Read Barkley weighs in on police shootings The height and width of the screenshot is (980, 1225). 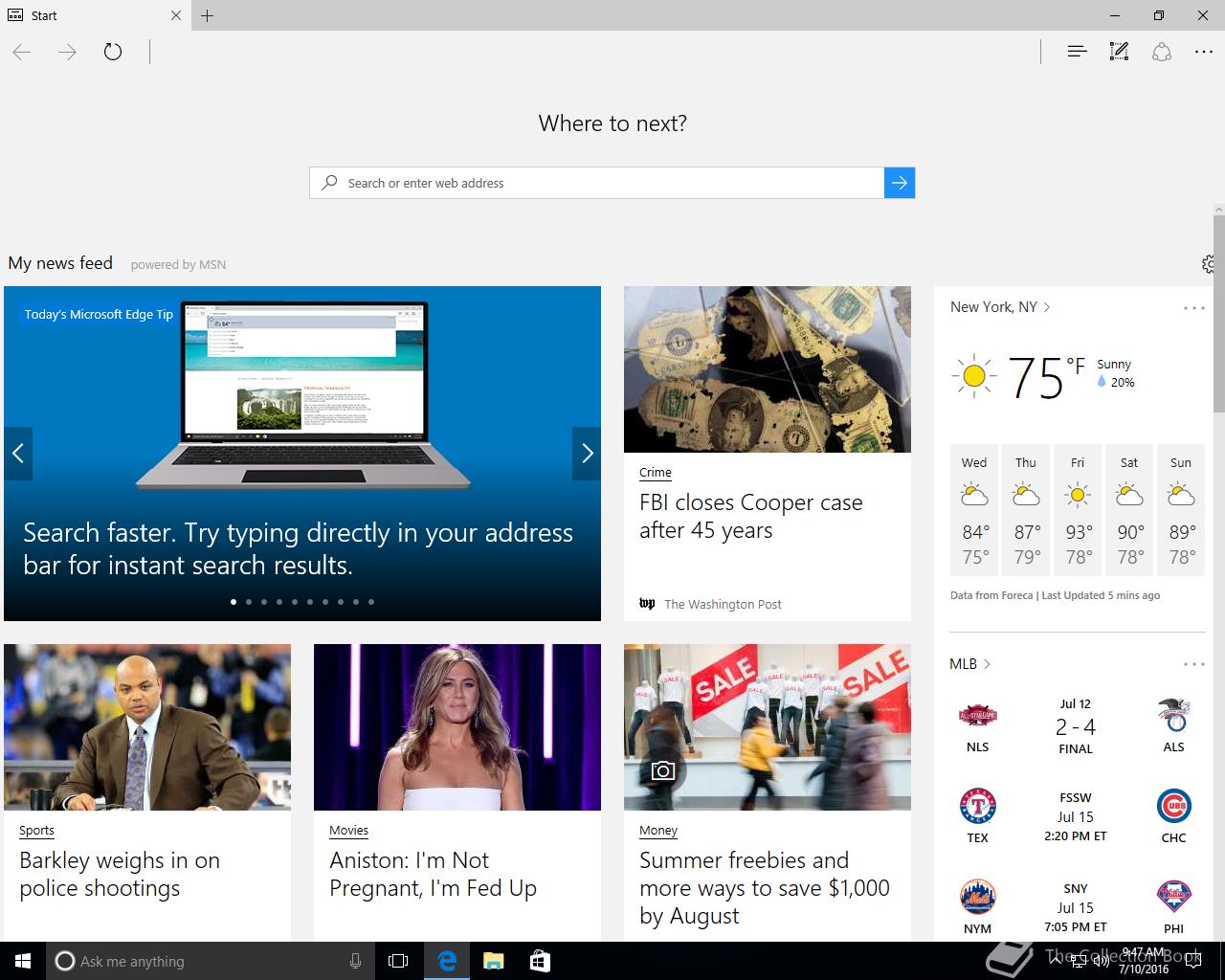[120, 874]
